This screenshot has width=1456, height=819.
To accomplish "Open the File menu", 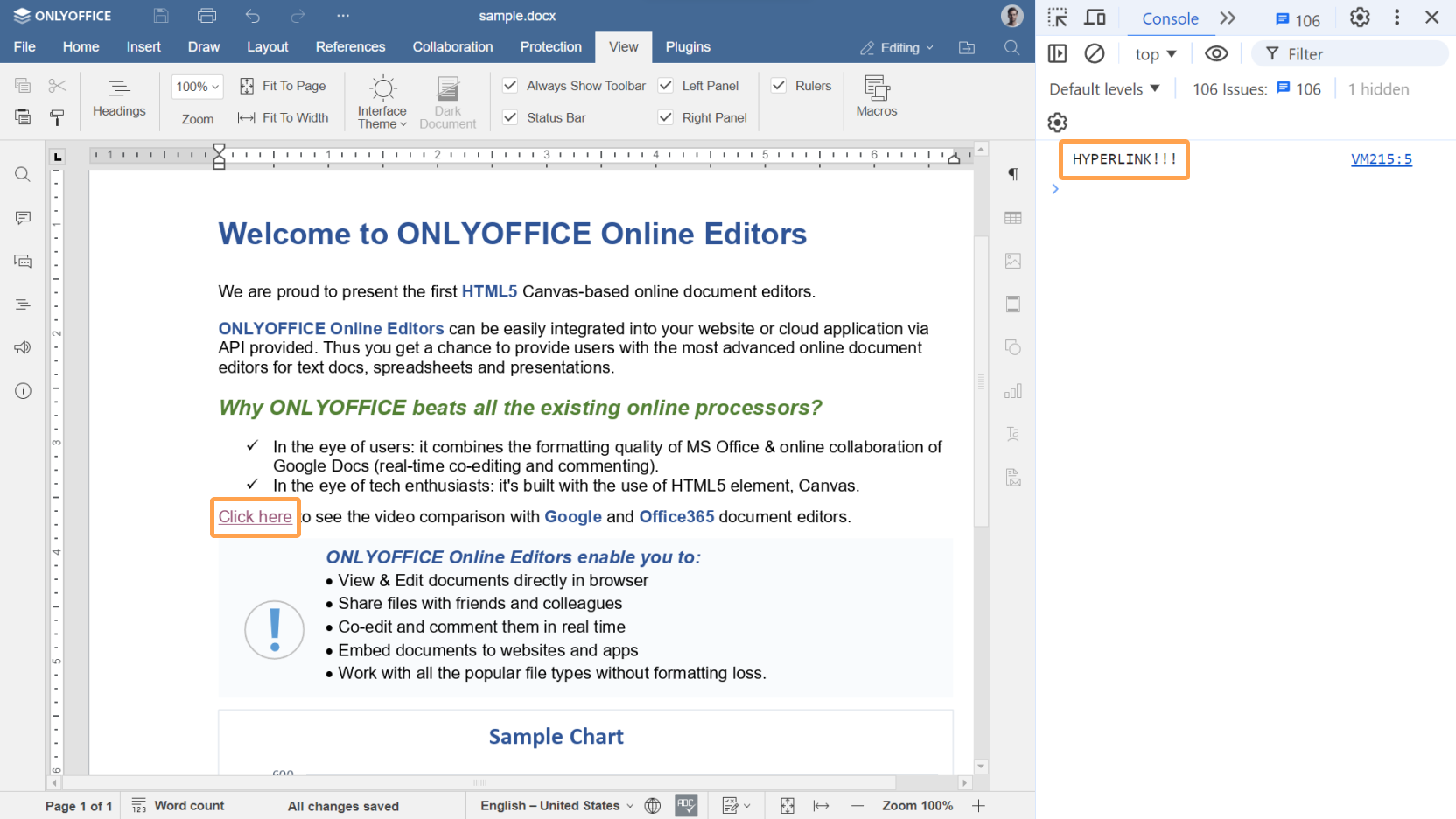I will 24,47.
